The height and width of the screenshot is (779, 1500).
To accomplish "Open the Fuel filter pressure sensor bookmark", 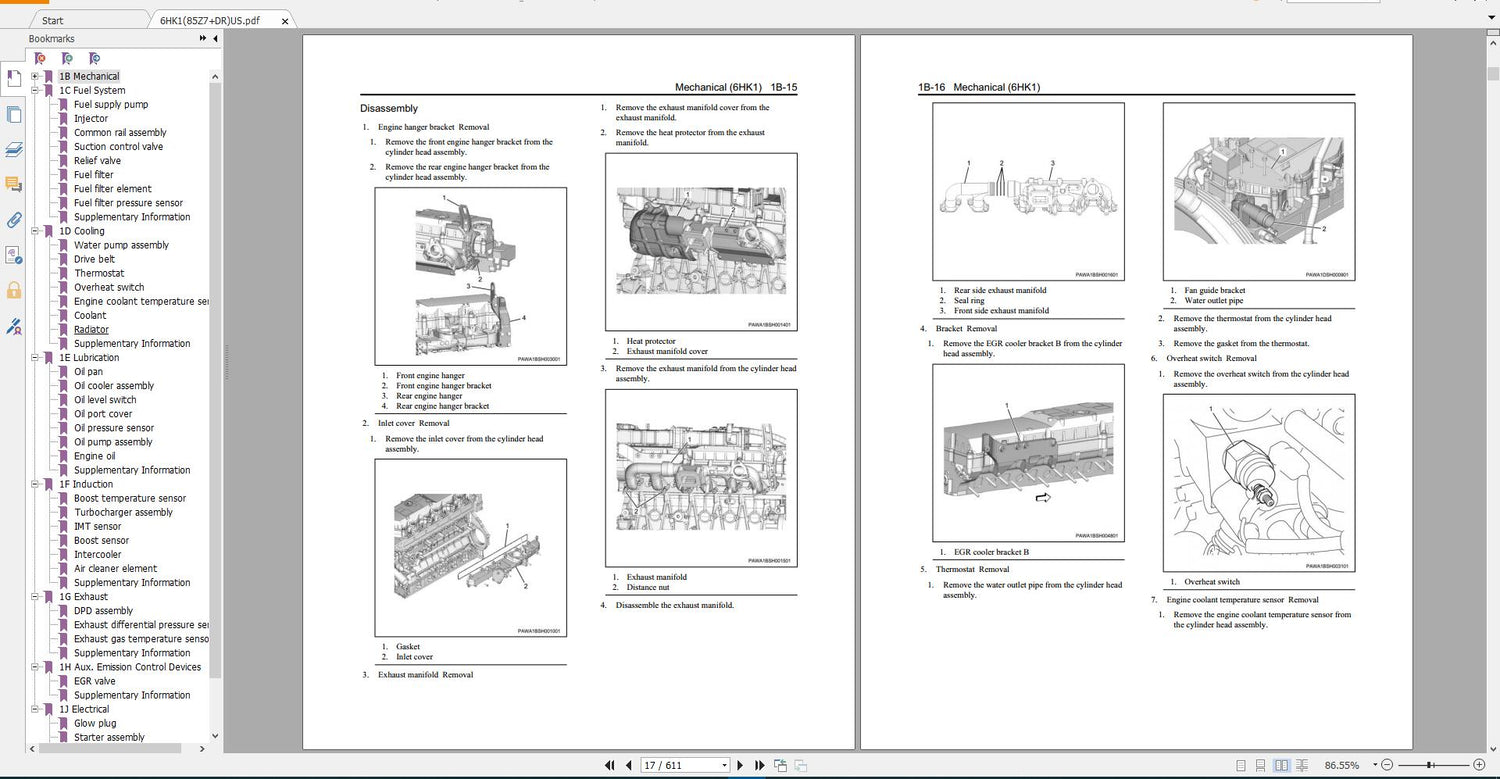I will (x=128, y=203).
